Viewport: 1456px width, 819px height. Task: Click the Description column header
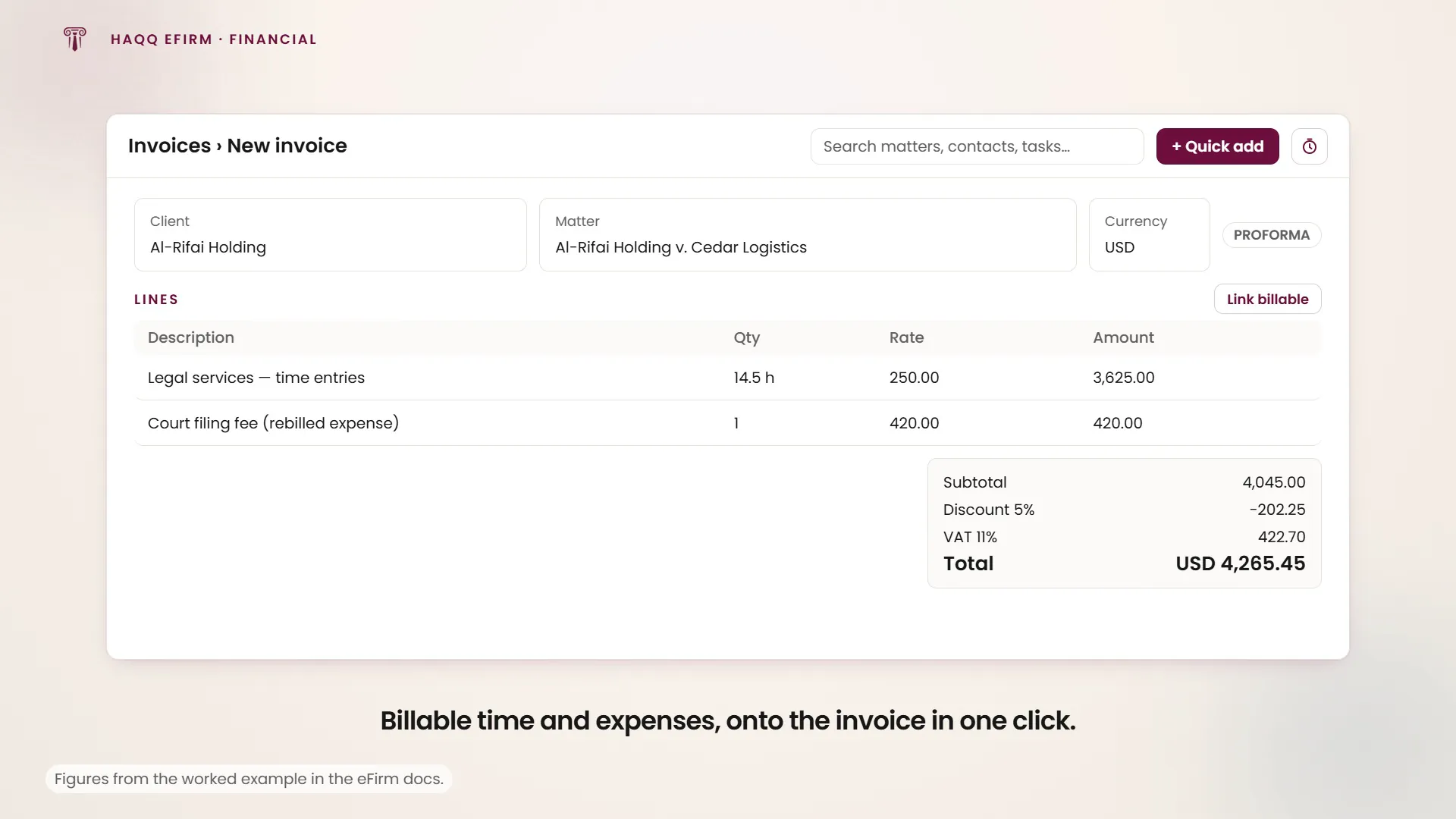190,337
